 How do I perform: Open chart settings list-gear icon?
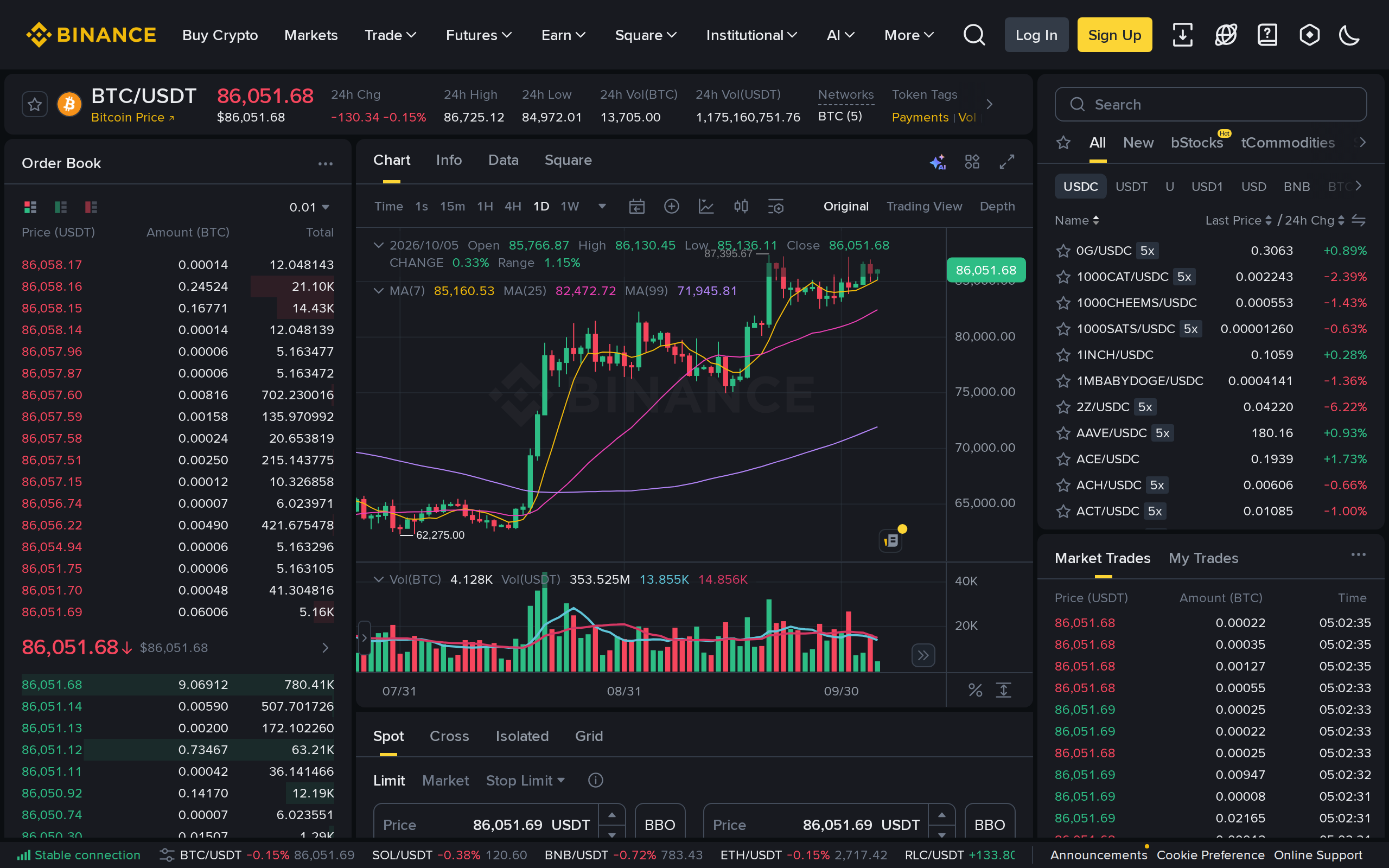click(775, 206)
